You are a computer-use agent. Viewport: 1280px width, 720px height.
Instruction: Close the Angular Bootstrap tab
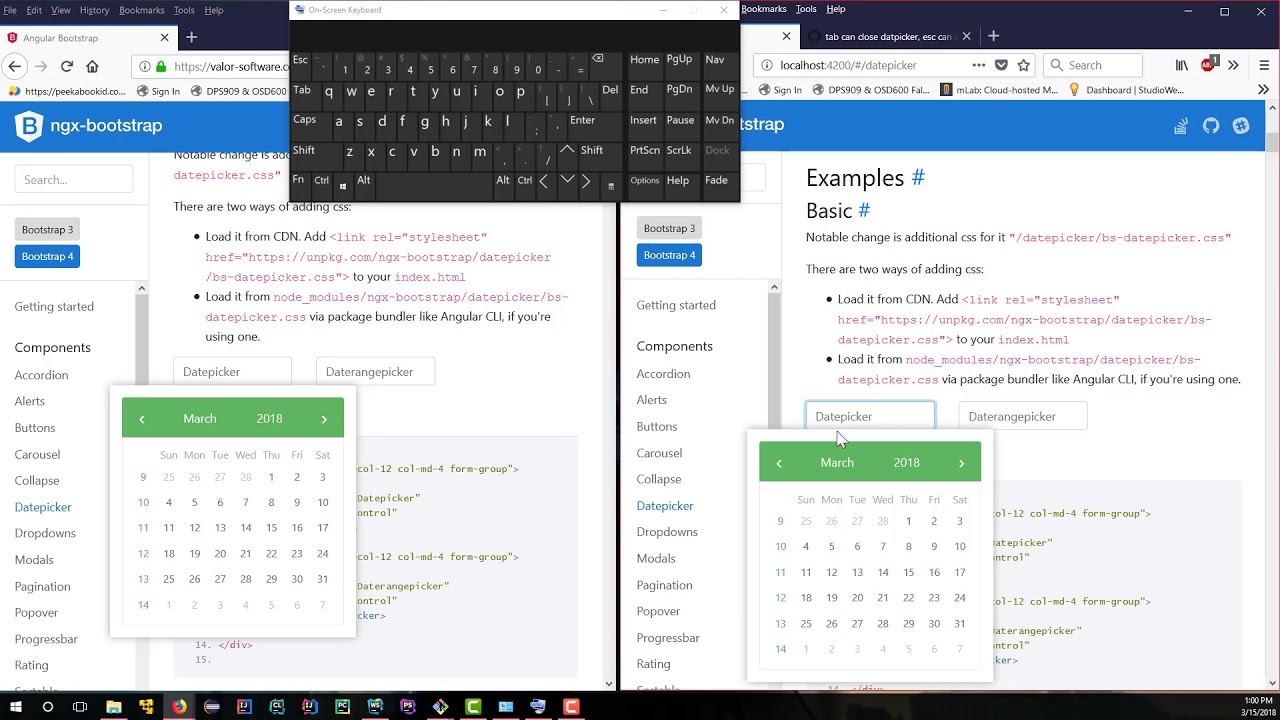(164, 37)
